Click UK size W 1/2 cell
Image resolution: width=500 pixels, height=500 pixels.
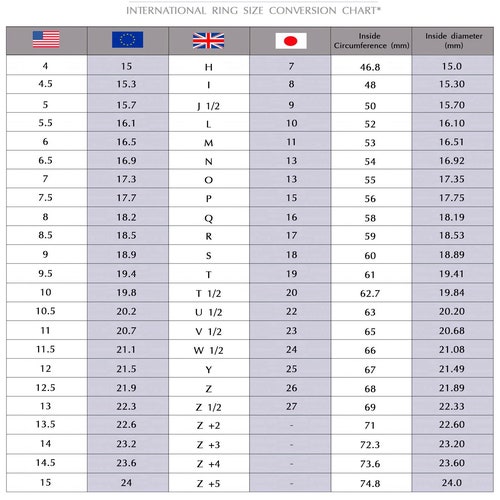pyautogui.click(x=209, y=350)
